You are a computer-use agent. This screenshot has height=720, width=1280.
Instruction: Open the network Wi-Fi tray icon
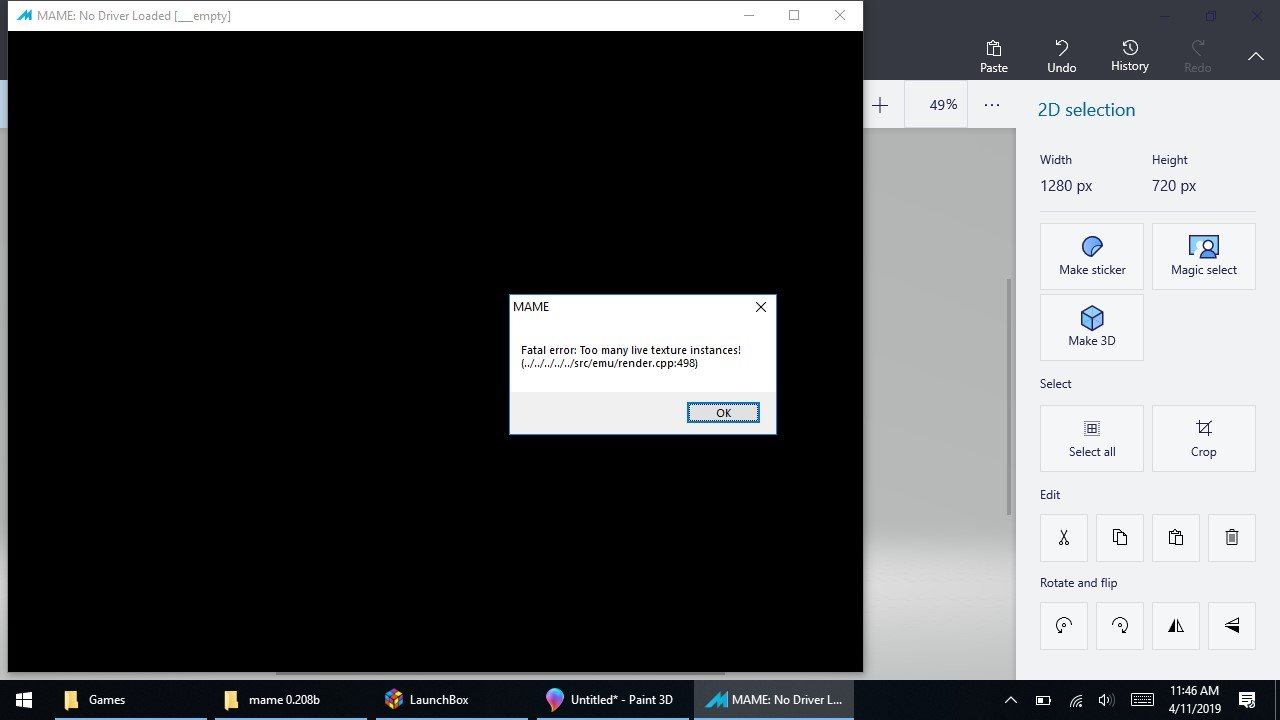click(x=1076, y=700)
